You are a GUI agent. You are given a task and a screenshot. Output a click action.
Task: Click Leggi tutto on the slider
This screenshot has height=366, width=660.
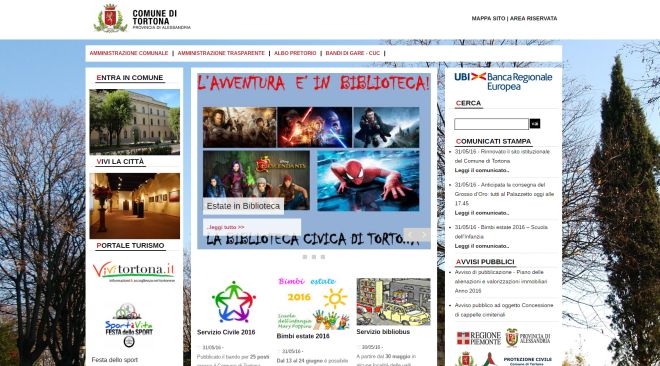226,227
